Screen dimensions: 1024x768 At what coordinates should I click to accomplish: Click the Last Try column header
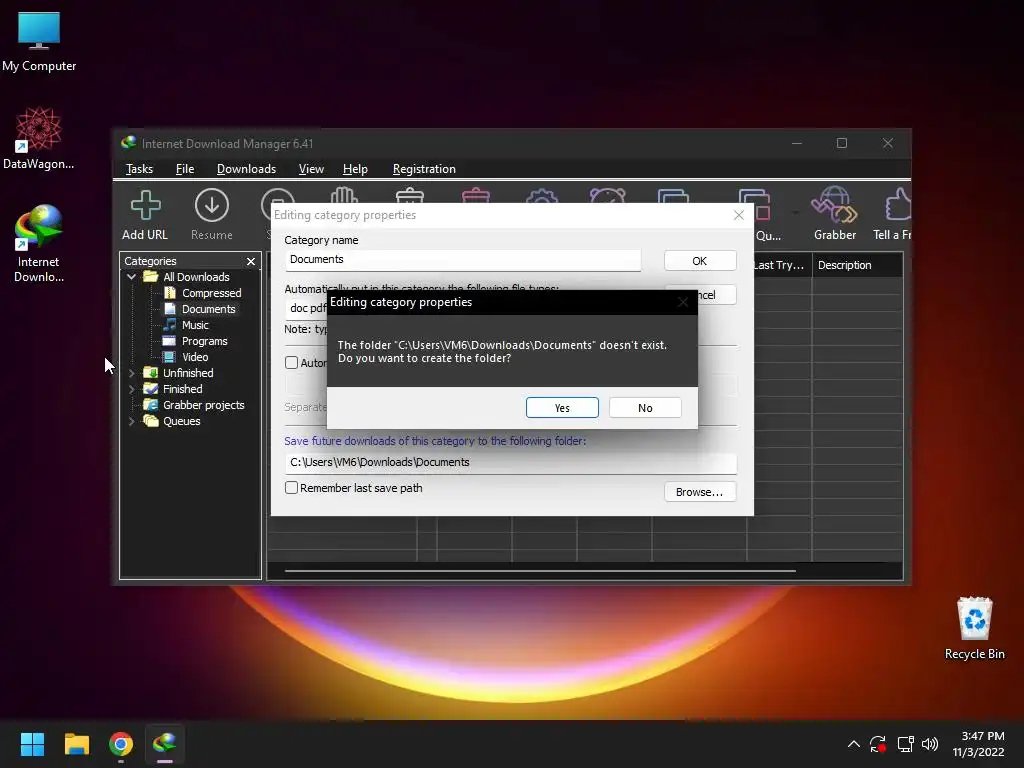[x=780, y=265]
